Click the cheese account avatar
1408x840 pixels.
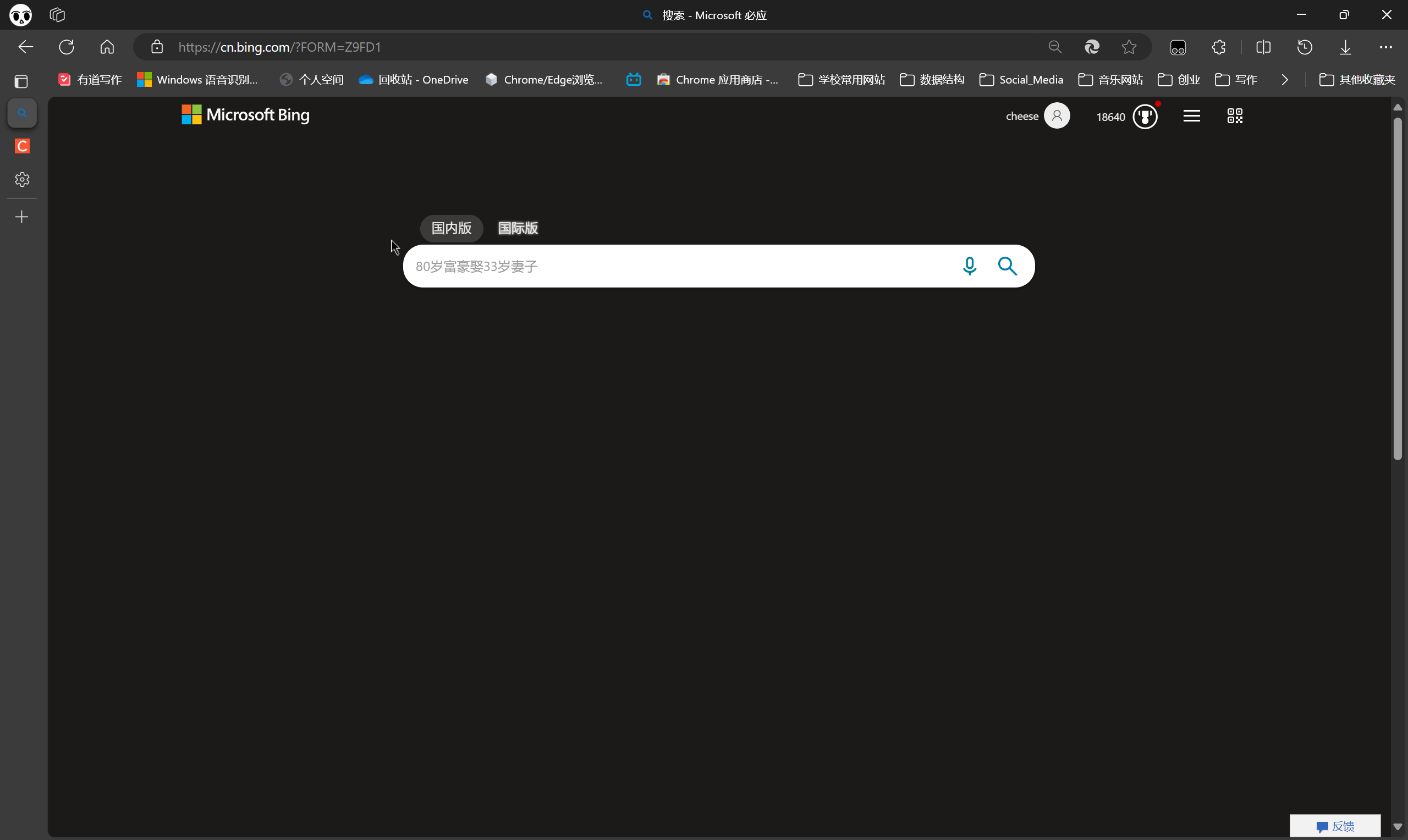point(1057,116)
